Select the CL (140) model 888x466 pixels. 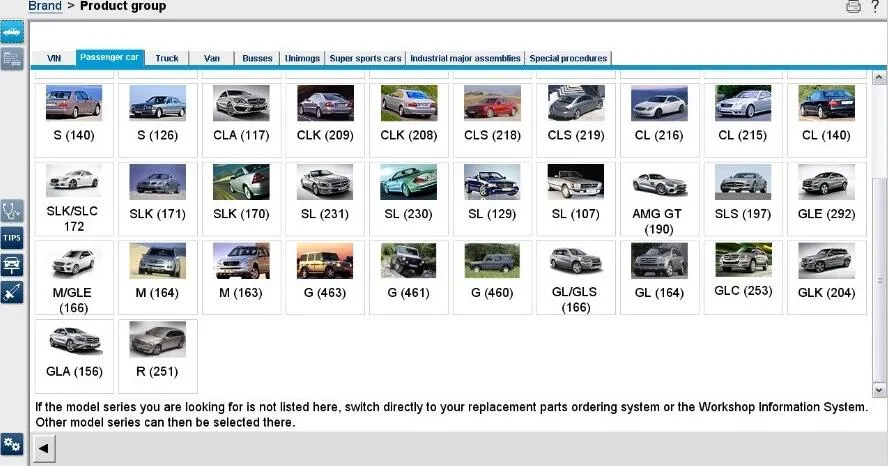(827, 119)
